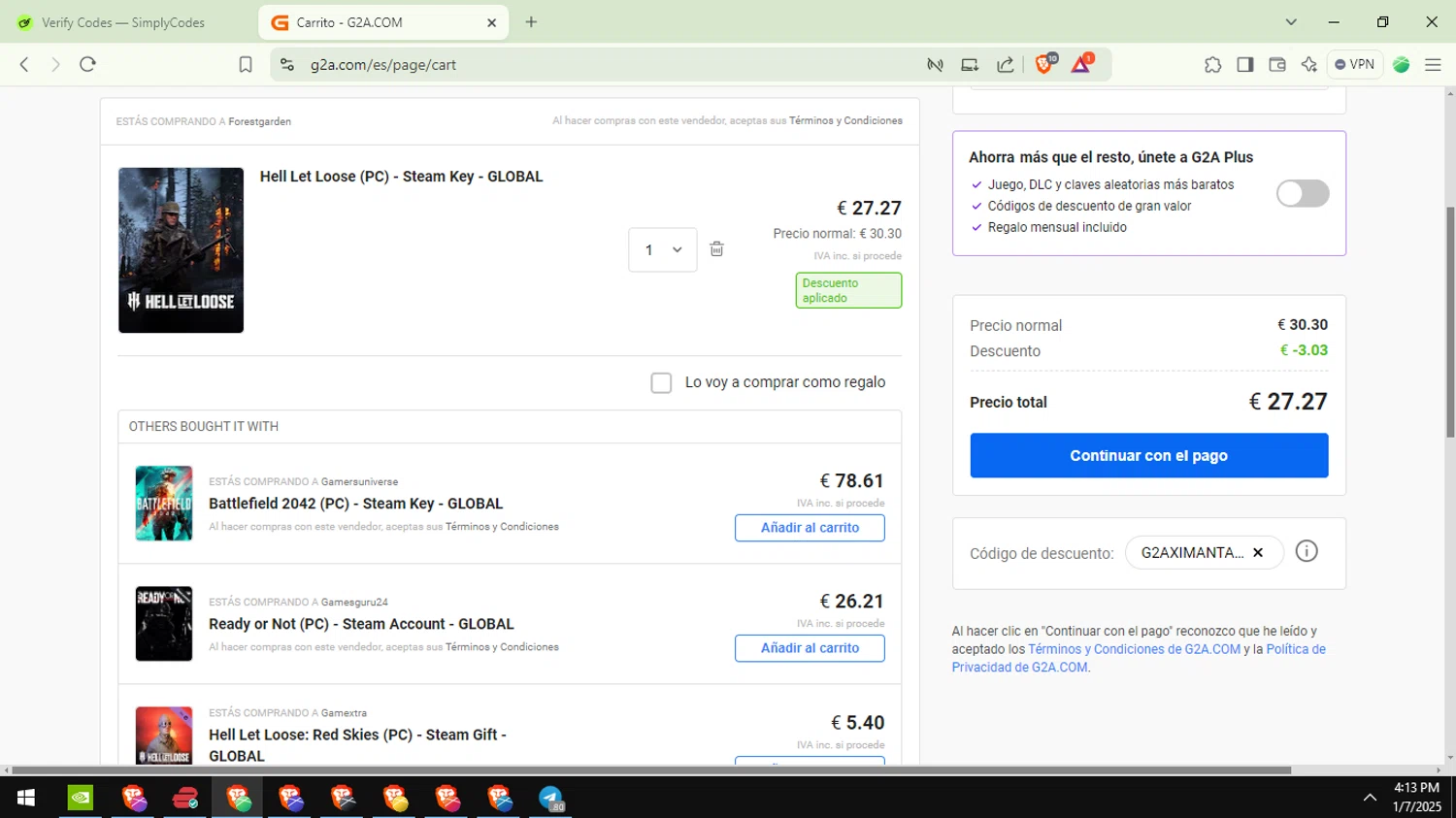Go back using the browser back arrow
Image resolution: width=1456 pixels, height=818 pixels.
tap(24, 64)
